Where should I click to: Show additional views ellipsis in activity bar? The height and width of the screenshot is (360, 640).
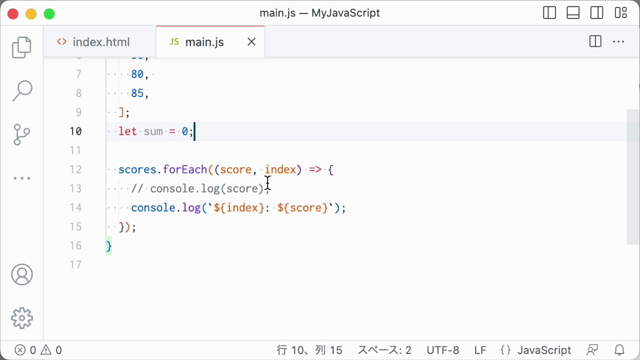coord(22,178)
